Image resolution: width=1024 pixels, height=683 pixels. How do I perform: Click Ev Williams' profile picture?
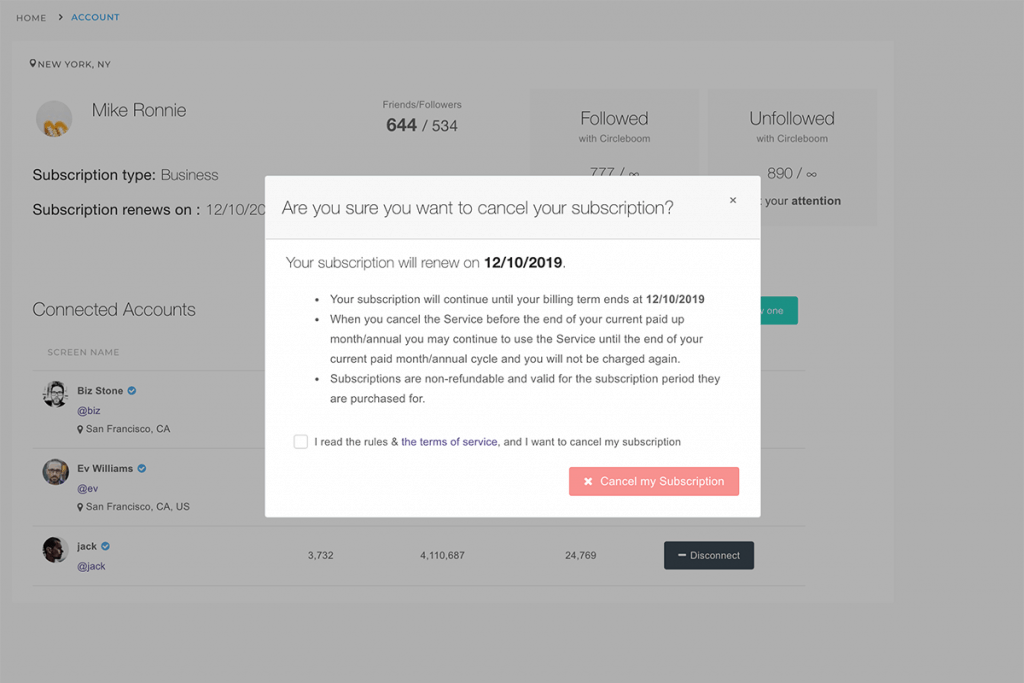(x=56, y=471)
